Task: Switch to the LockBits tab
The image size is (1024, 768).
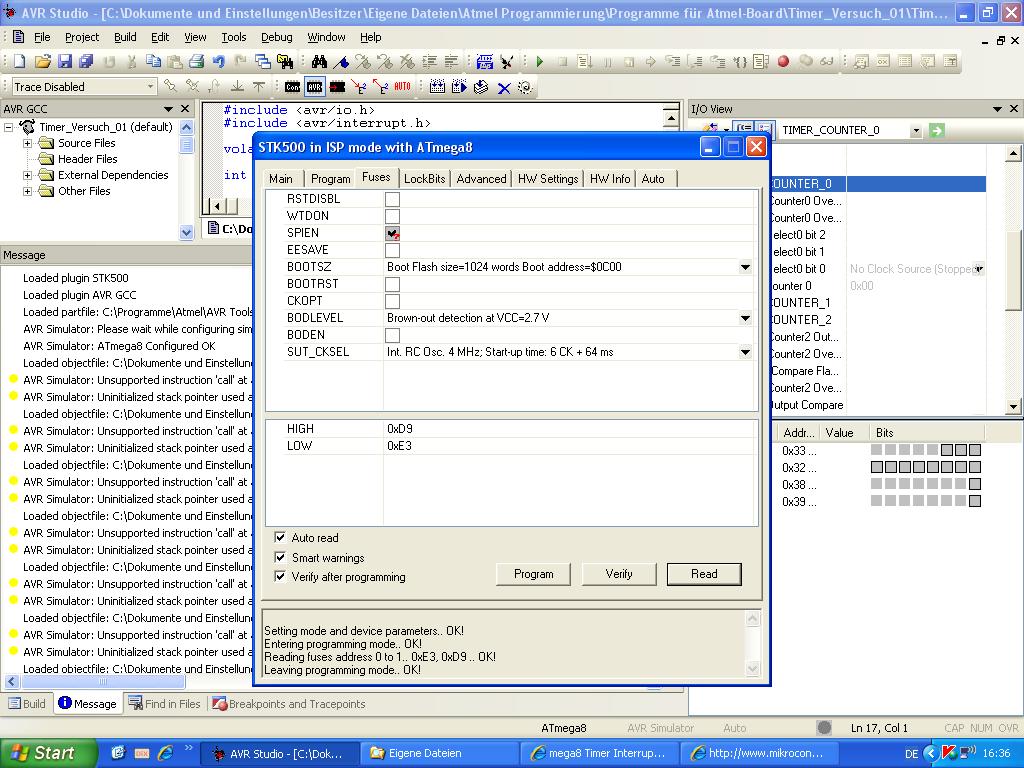Action: 424,179
